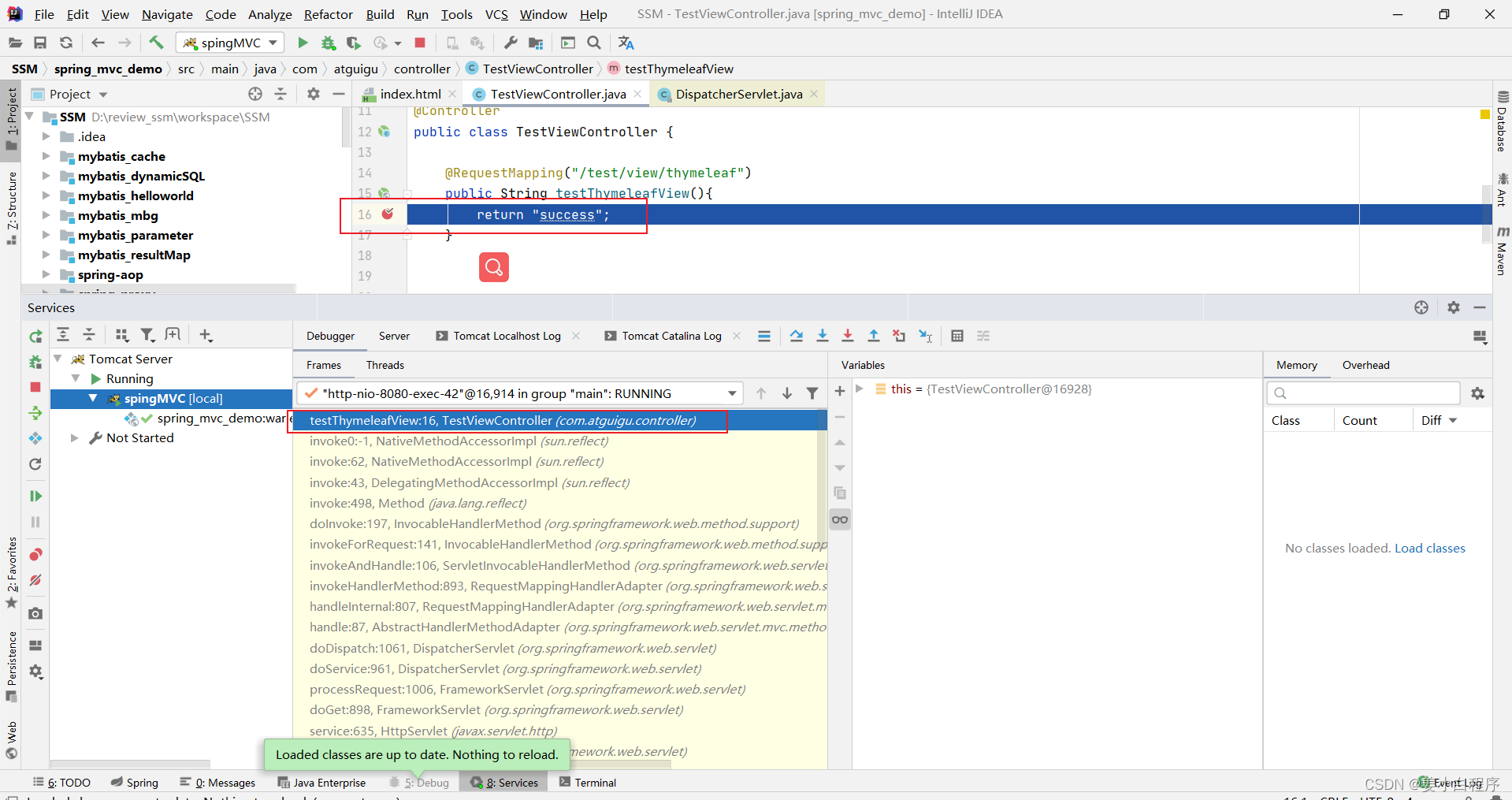
Task: Switch to the Threads tab
Action: coord(385,365)
